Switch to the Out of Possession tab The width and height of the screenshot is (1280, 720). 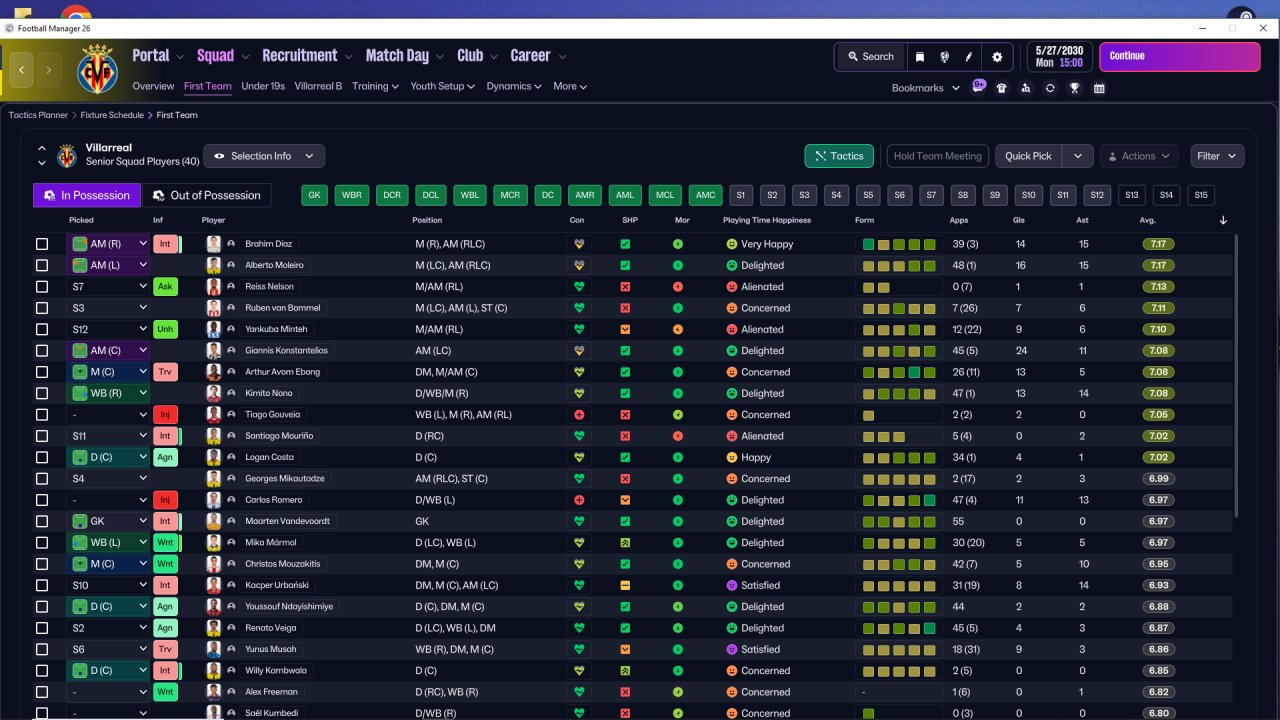pos(206,195)
